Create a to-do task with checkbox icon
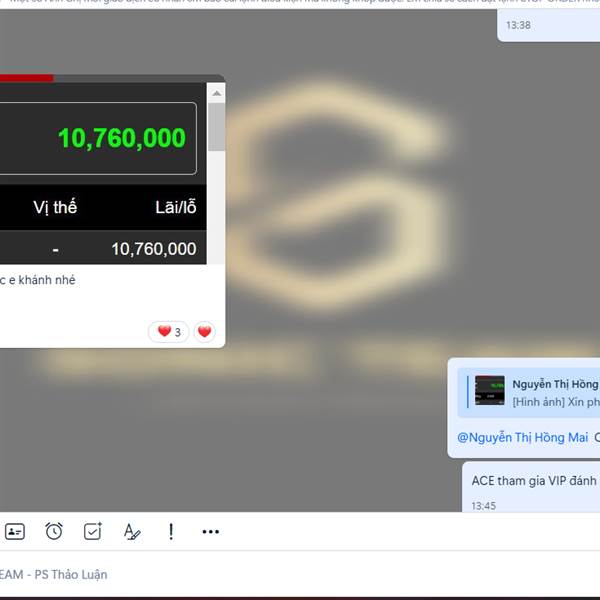 93,531
